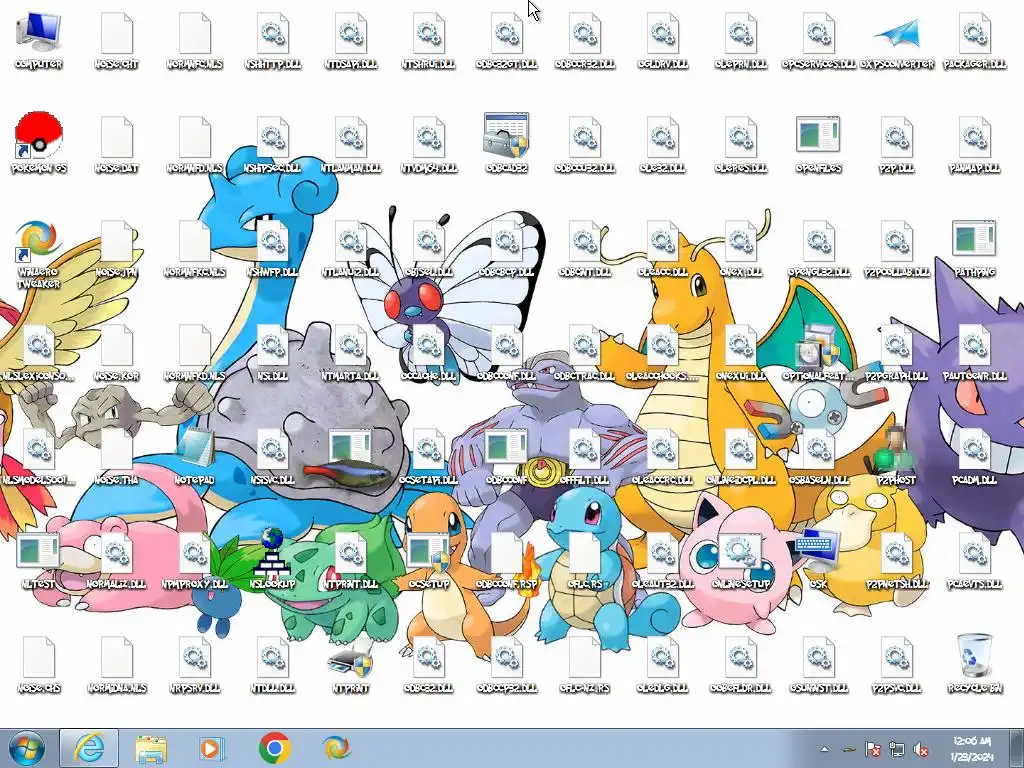1024x768 pixels.
Task: Open Winaero Tweaker from the taskbar
Action: click(336, 748)
